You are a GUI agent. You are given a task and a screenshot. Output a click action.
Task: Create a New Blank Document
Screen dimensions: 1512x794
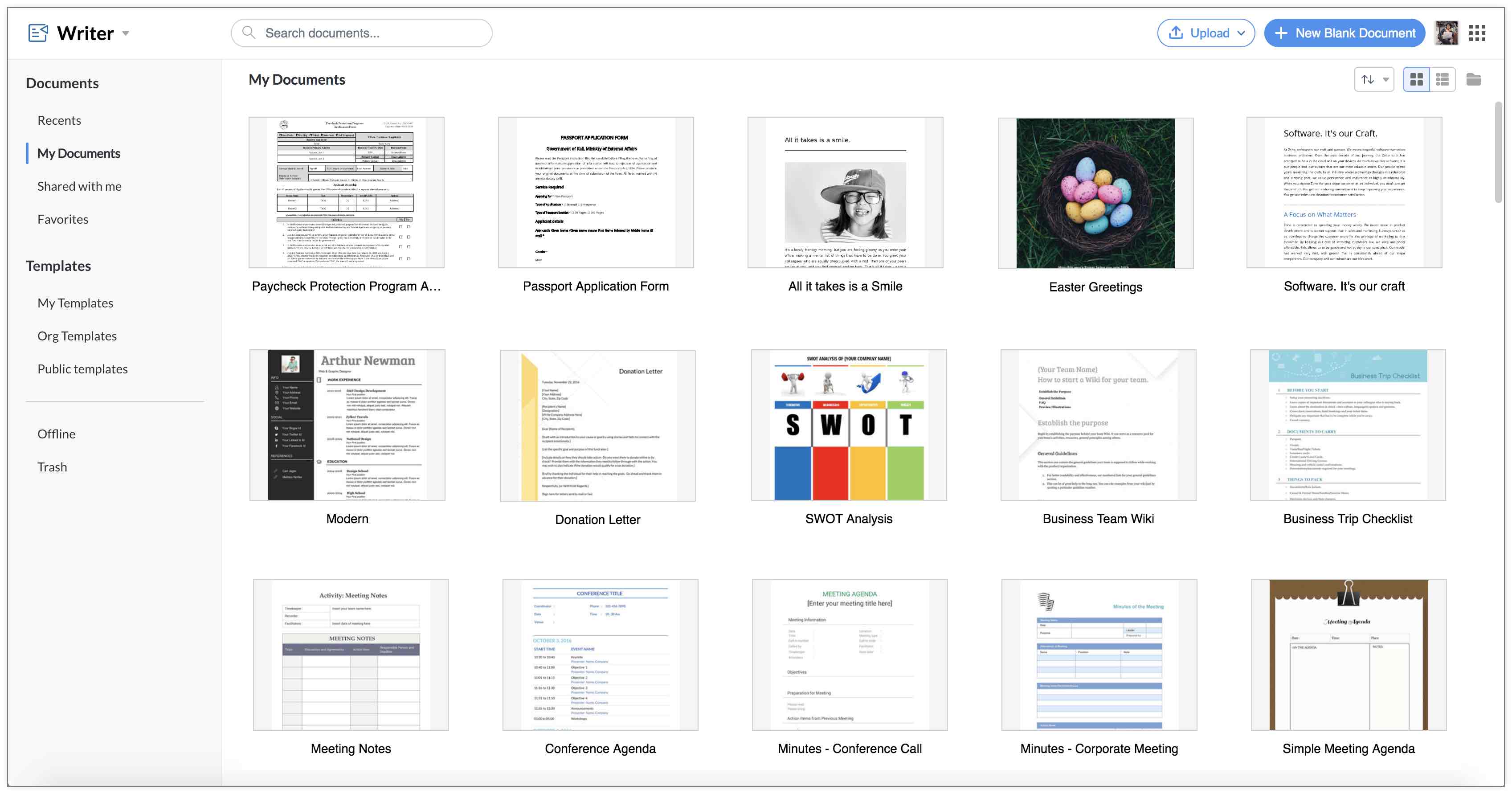tap(1344, 33)
